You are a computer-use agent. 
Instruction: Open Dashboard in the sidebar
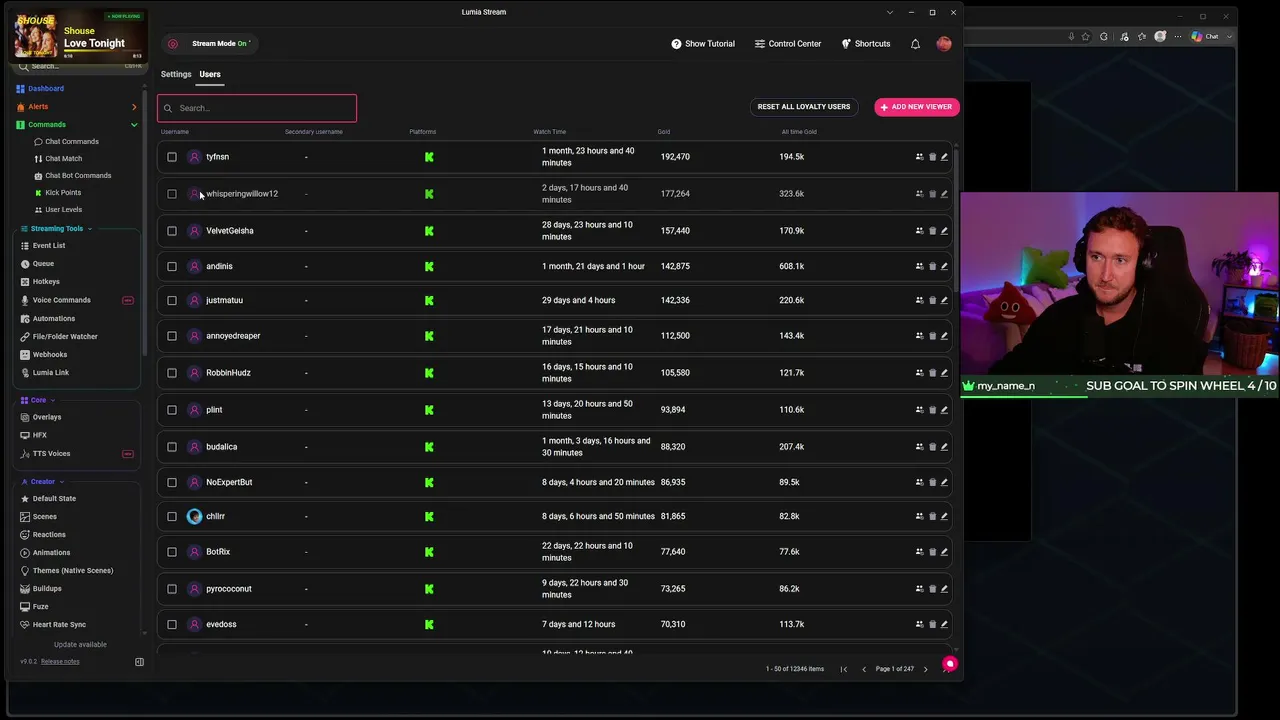tap(40, 89)
